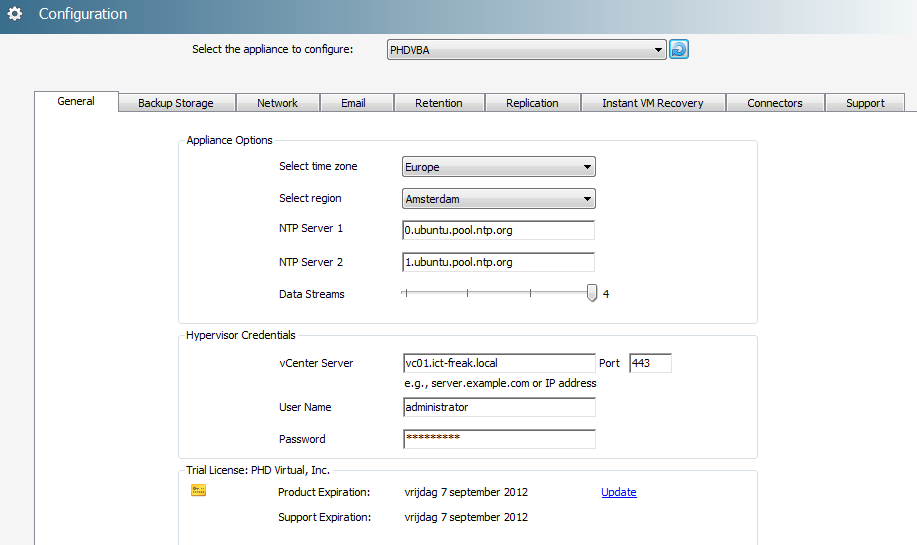Open the Connectors tab

[775, 103]
